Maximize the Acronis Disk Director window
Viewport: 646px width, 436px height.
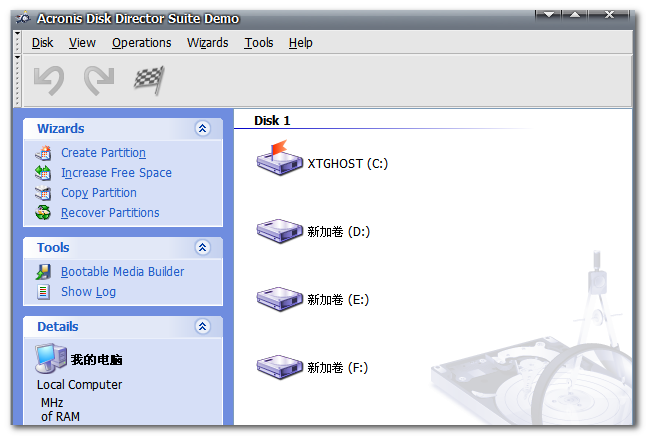click(575, 15)
